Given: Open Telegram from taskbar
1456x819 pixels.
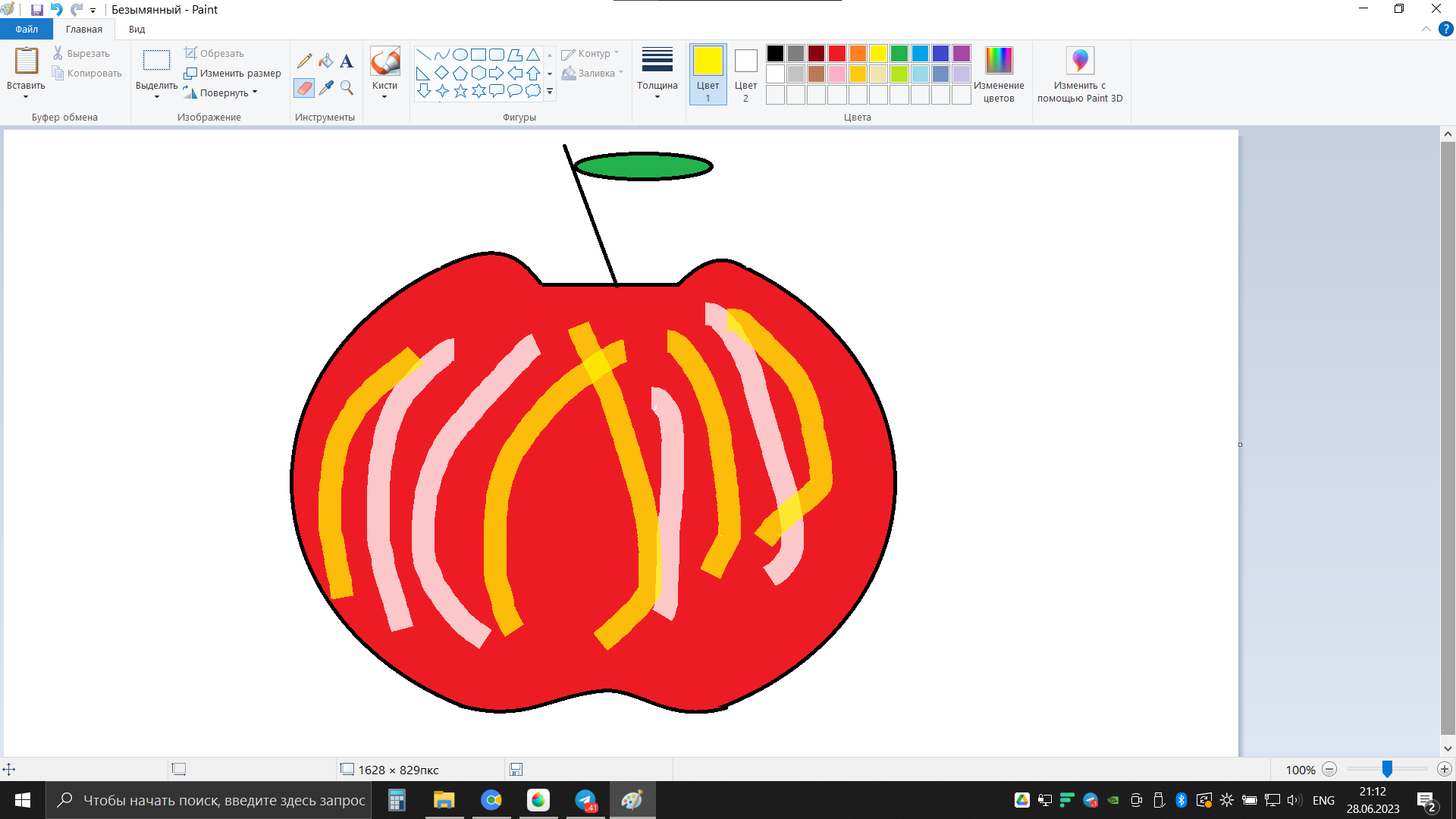Looking at the screenshot, I should point(585,800).
